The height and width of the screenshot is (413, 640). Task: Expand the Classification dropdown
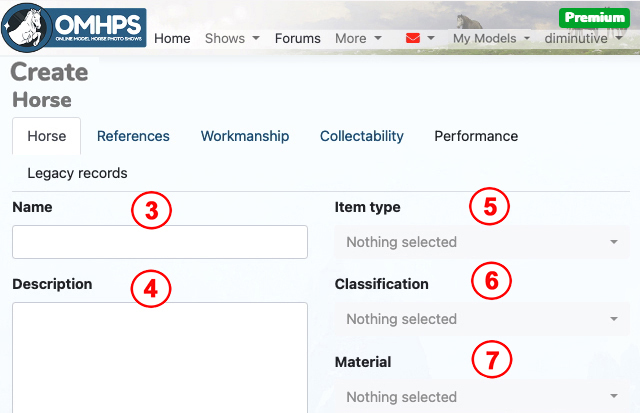point(482,319)
